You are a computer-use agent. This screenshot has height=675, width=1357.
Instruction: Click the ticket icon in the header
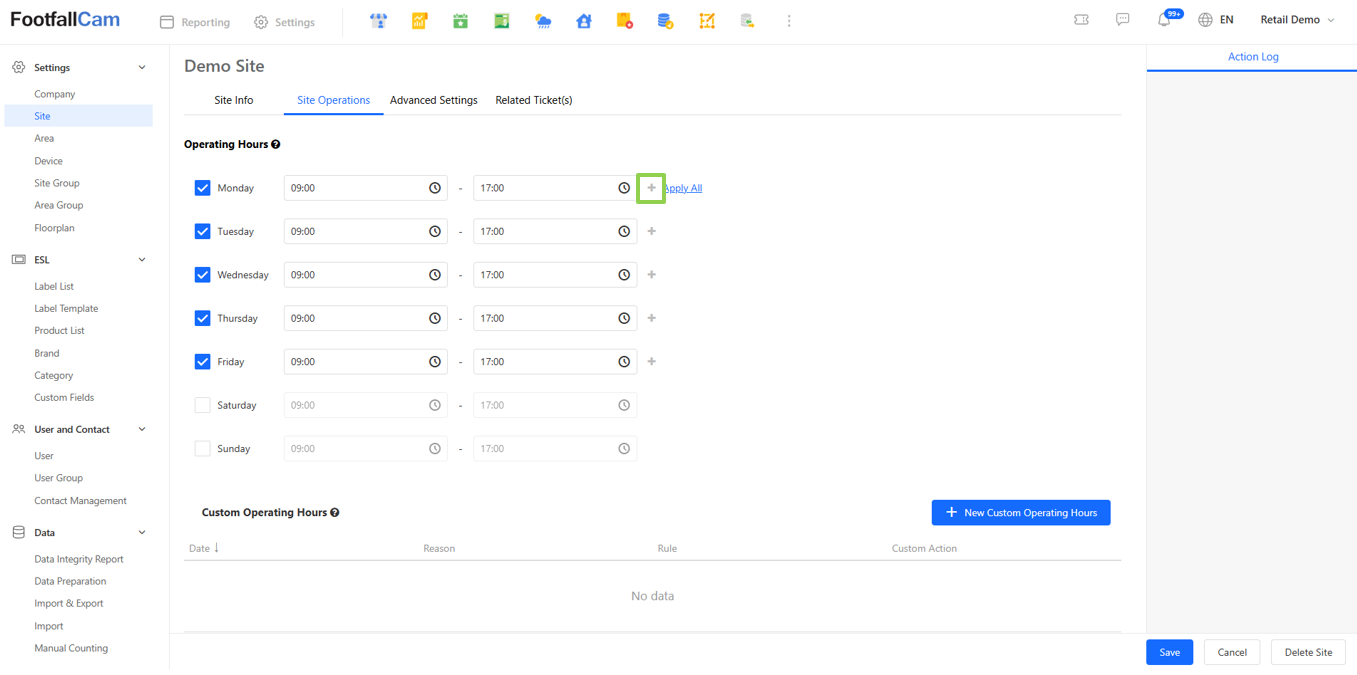1081,20
